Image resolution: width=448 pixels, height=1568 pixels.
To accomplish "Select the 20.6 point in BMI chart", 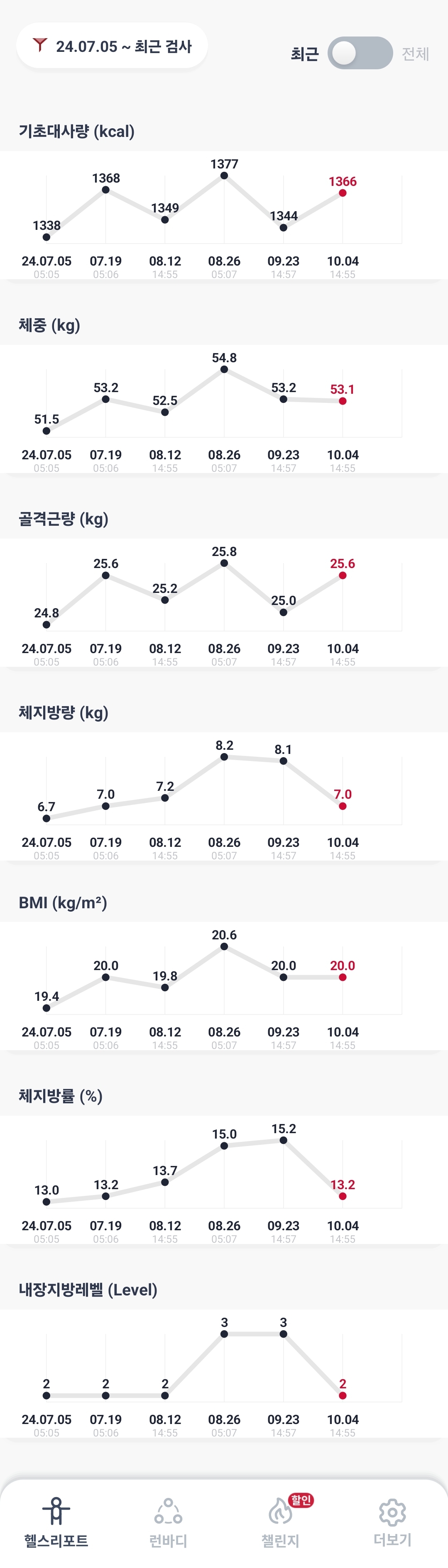I will pyautogui.click(x=224, y=946).
